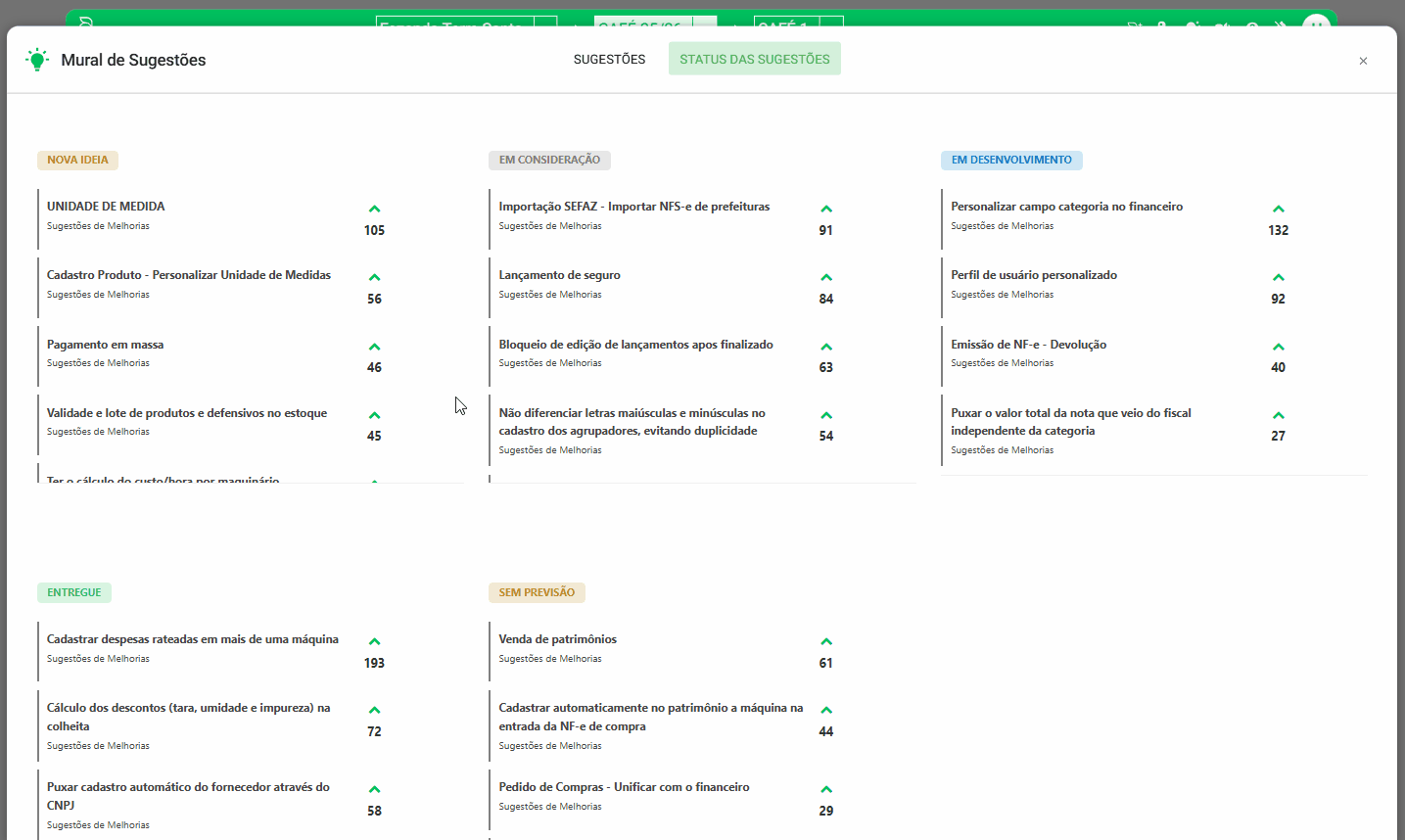Toggle vote on Cadastrar despesas rateadas suggestion
This screenshot has height=840, width=1405.
(374, 640)
